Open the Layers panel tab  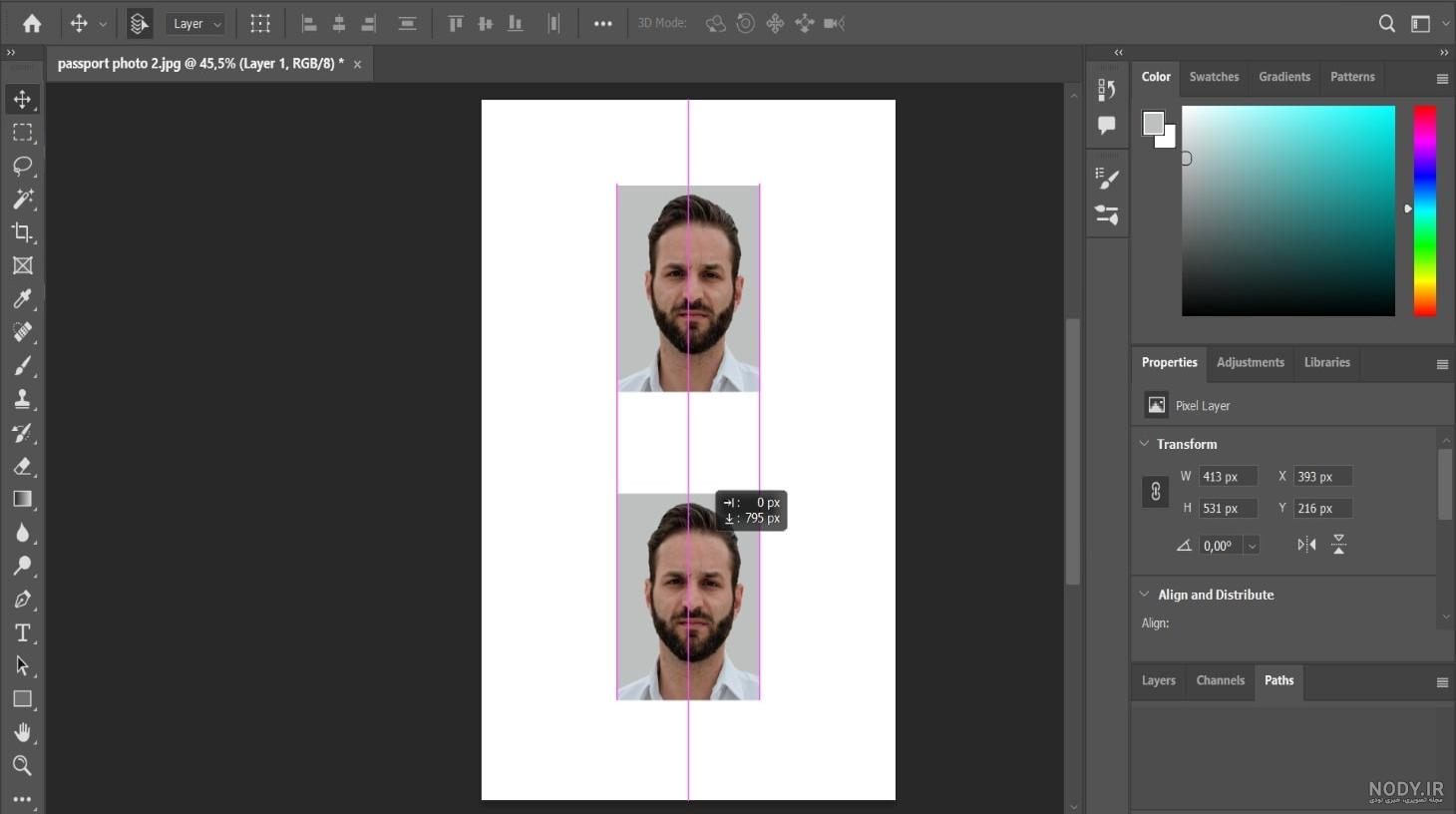click(x=1158, y=680)
